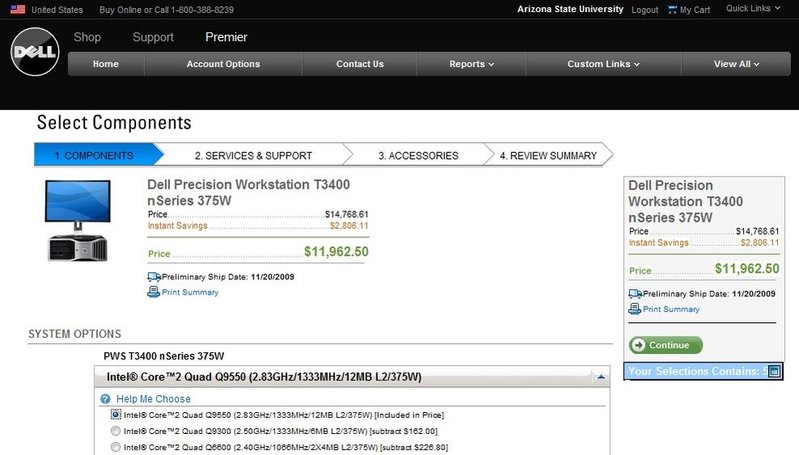Click the main product title Dell Precision Workstation T3400
The width and height of the screenshot is (799, 455).
coord(249,192)
